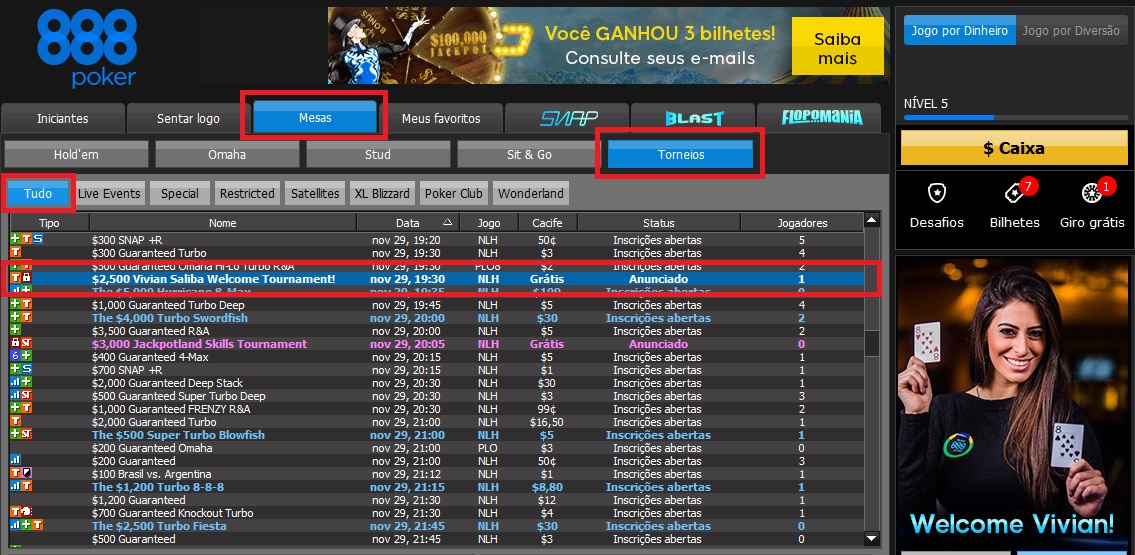Select the Stud game filter
This screenshot has width=1135, height=555.
point(378,154)
